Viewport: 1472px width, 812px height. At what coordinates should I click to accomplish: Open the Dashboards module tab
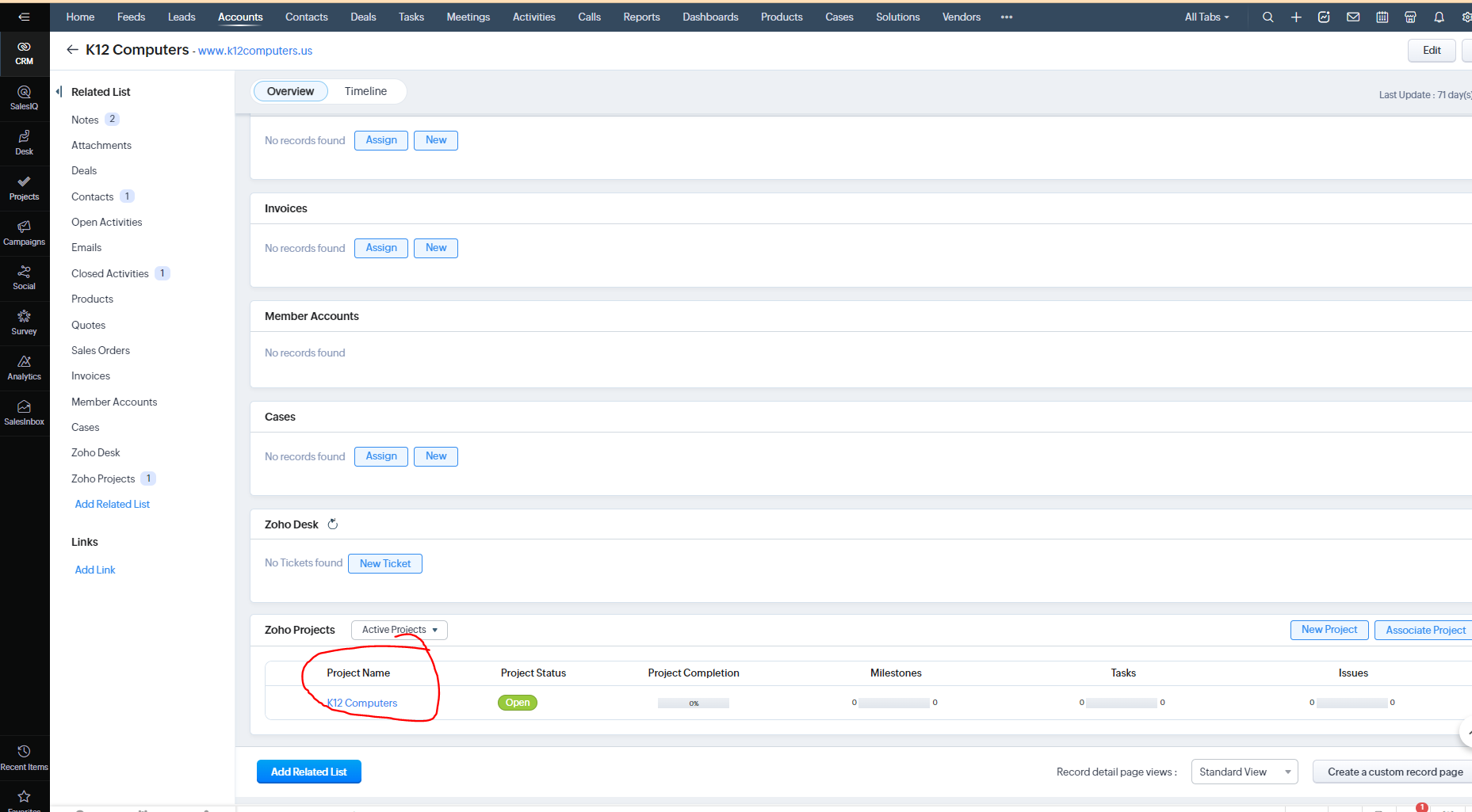[x=710, y=17]
